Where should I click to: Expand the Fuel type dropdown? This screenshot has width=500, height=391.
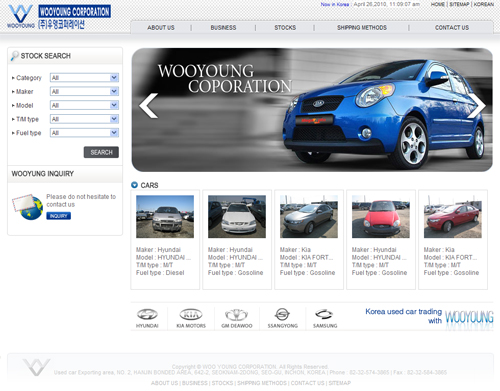coord(84,133)
